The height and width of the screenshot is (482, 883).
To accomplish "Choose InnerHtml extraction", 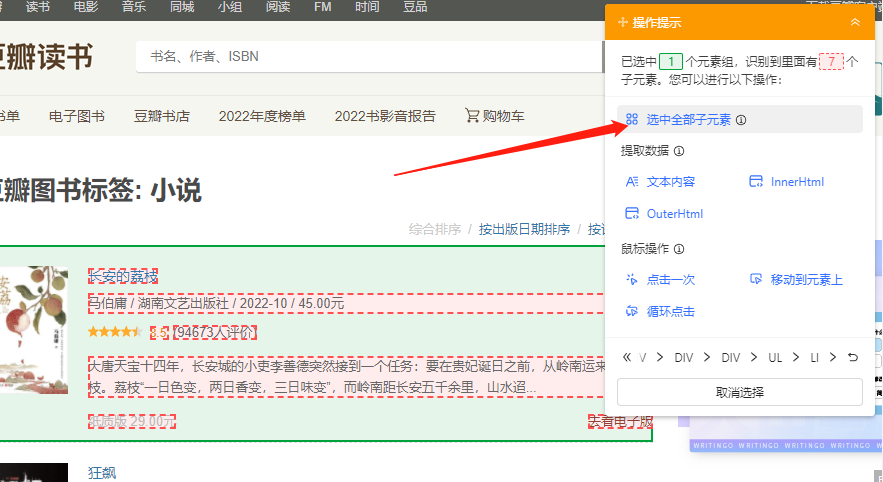I will click(x=797, y=182).
